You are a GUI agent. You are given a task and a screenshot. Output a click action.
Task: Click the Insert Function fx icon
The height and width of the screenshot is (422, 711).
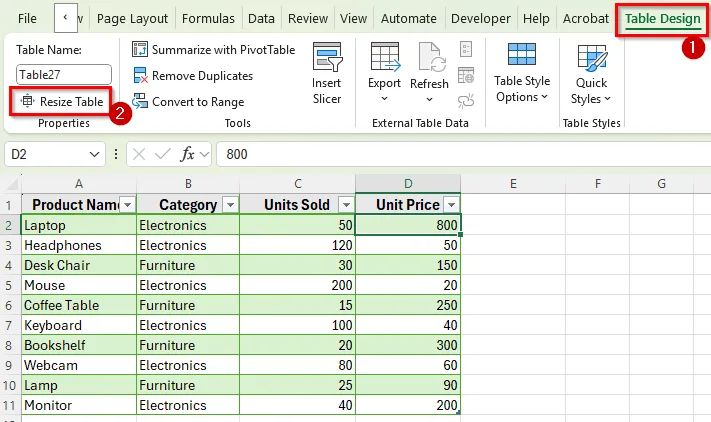point(186,155)
